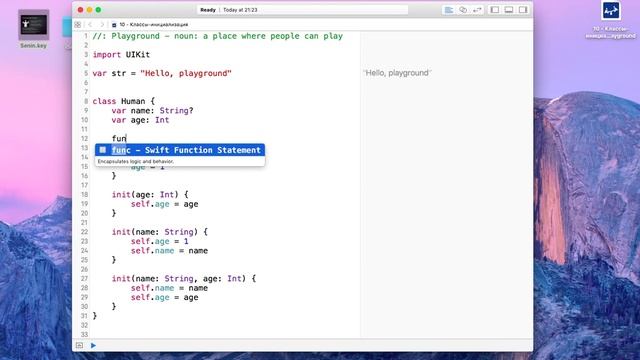The height and width of the screenshot is (360, 640).
Task: Open the playground file breadcrumb
Action: pos(150,25)
